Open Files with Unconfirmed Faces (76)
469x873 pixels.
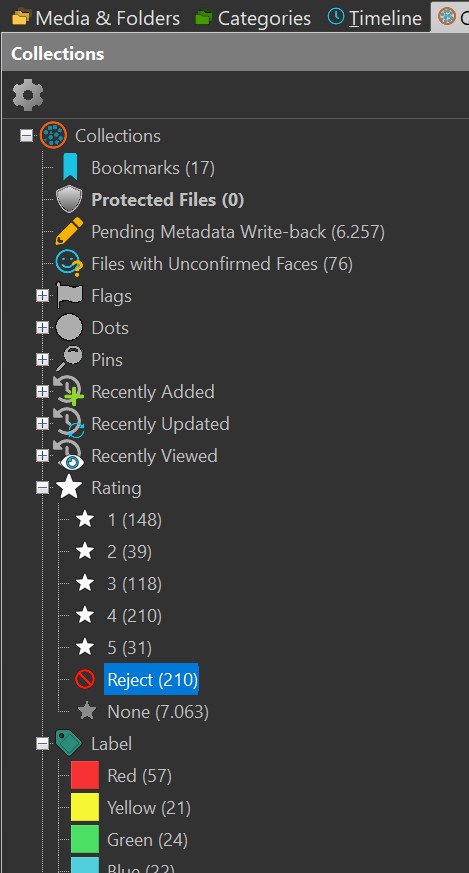click(222, 263)
